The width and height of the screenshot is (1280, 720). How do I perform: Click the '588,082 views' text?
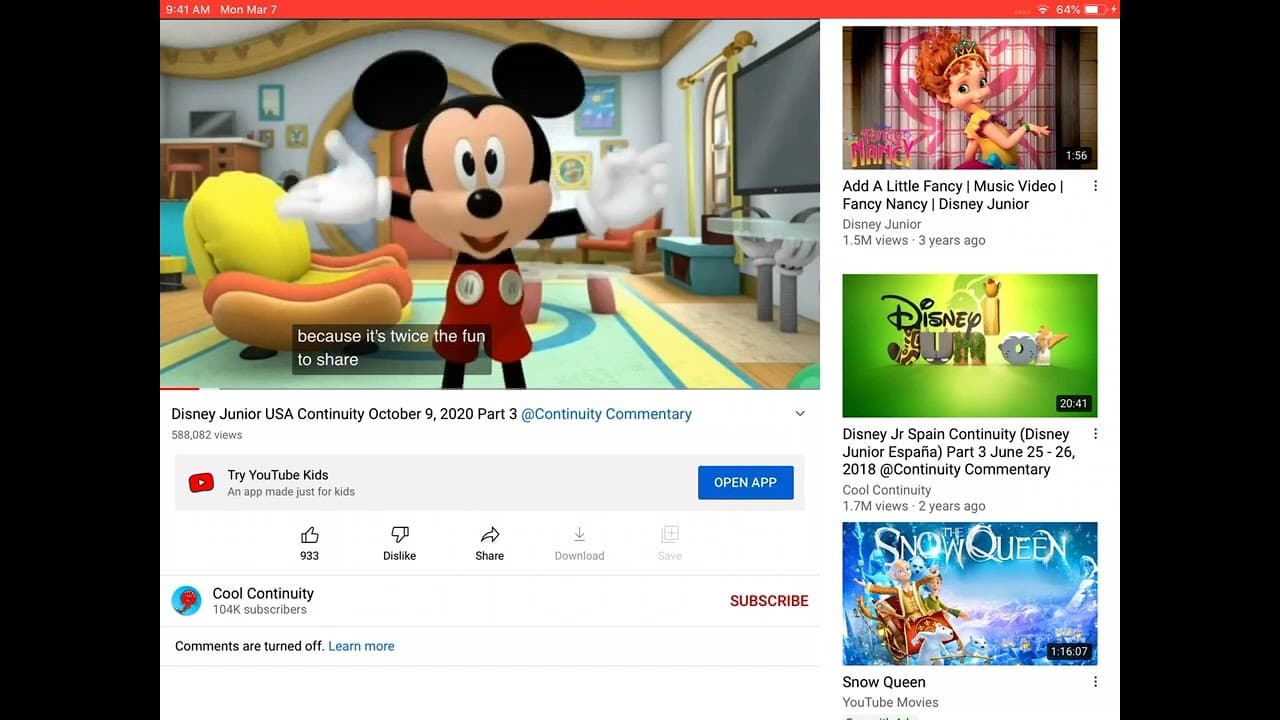(x=207, y=435)
